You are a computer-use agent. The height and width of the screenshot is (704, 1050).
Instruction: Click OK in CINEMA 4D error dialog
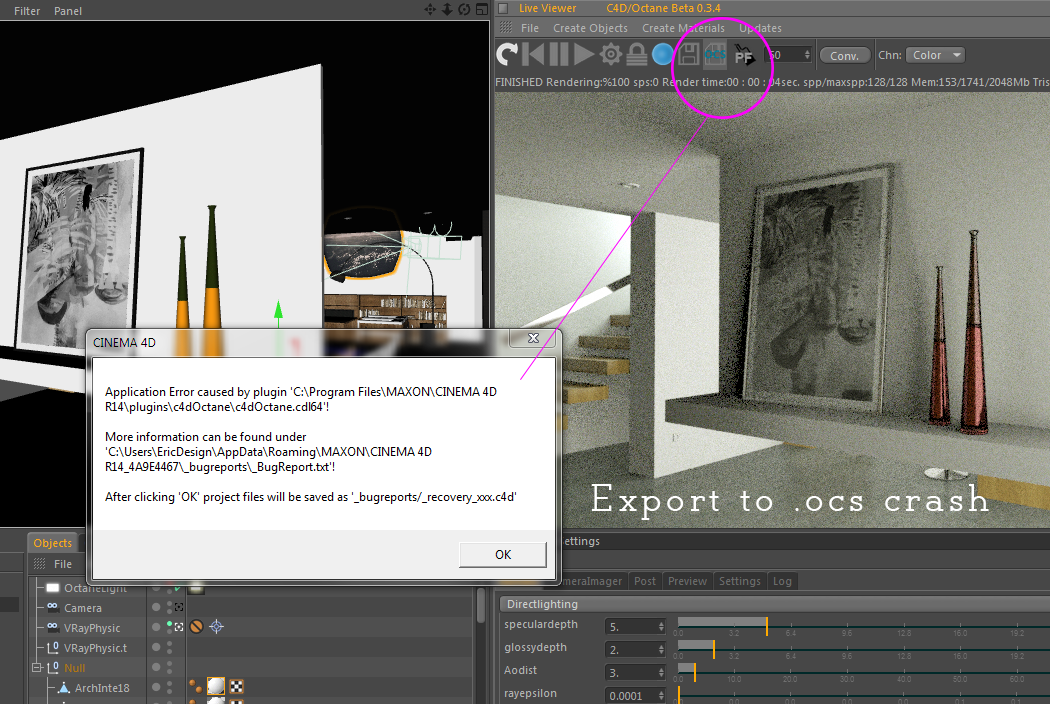coord(503,555)
